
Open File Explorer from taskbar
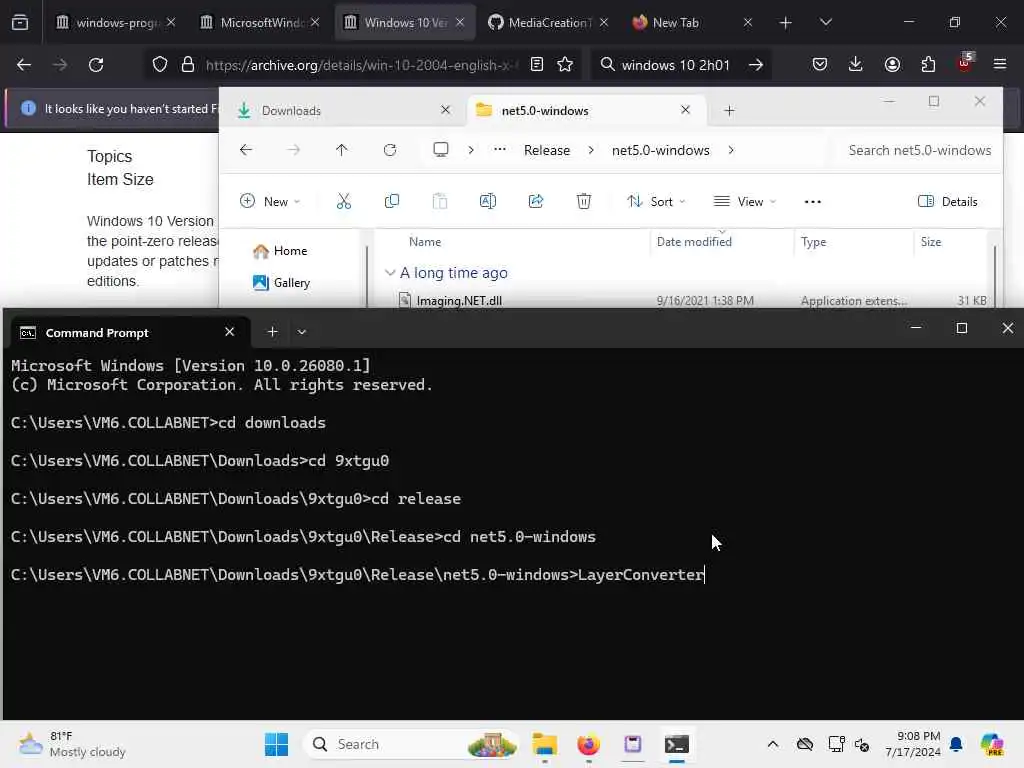coord(544,744)
